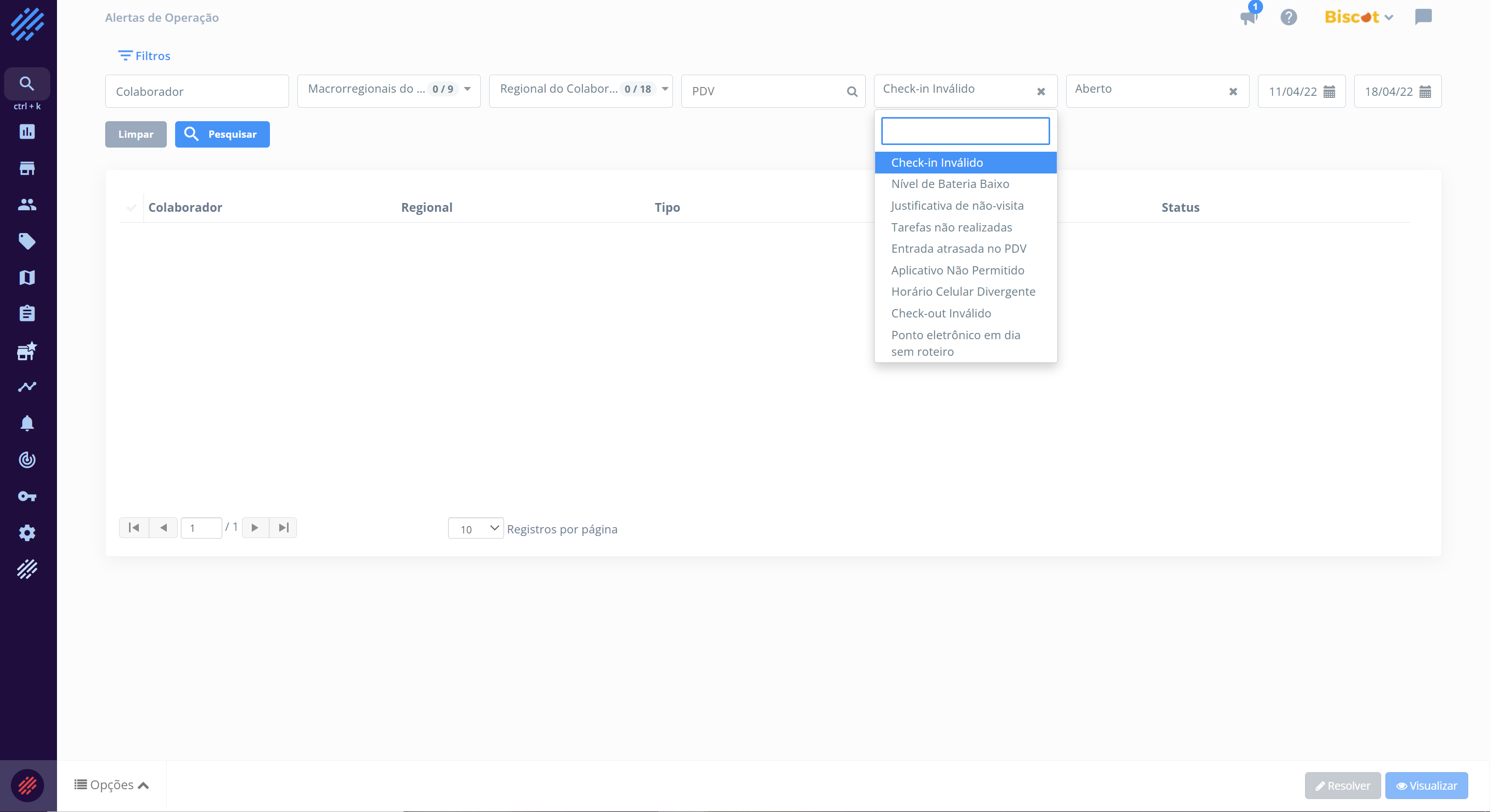Open the store with star icon
This screenshot has width=1490, height=812.
pyautogui.click(x=27, y=351)
